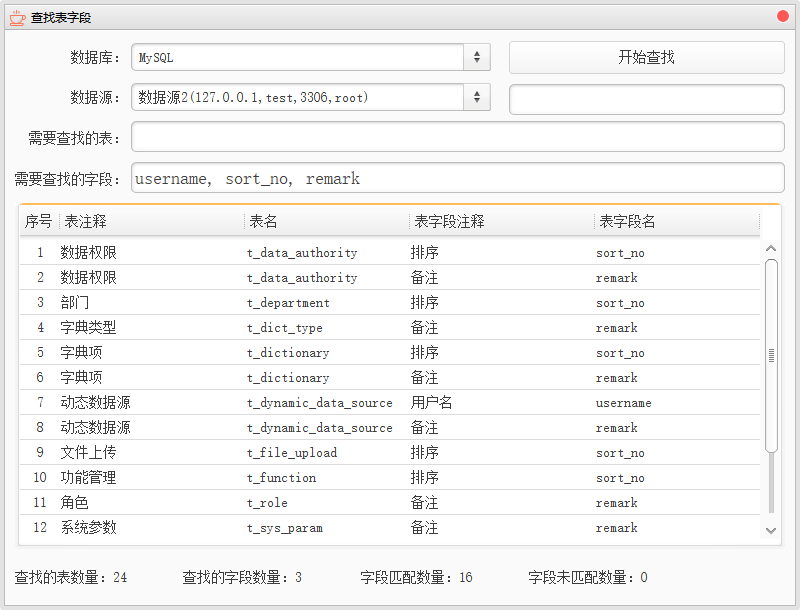Select the t_department table name cell
Screen dimensions: 800x610
tap(288, 302)
